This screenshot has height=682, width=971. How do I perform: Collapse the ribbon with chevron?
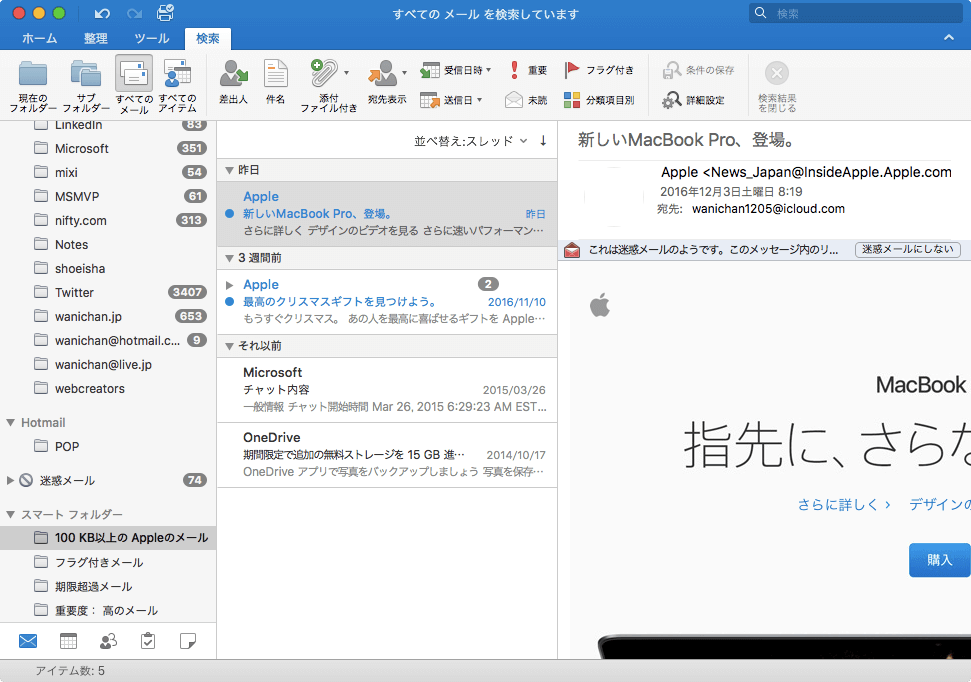949,38
